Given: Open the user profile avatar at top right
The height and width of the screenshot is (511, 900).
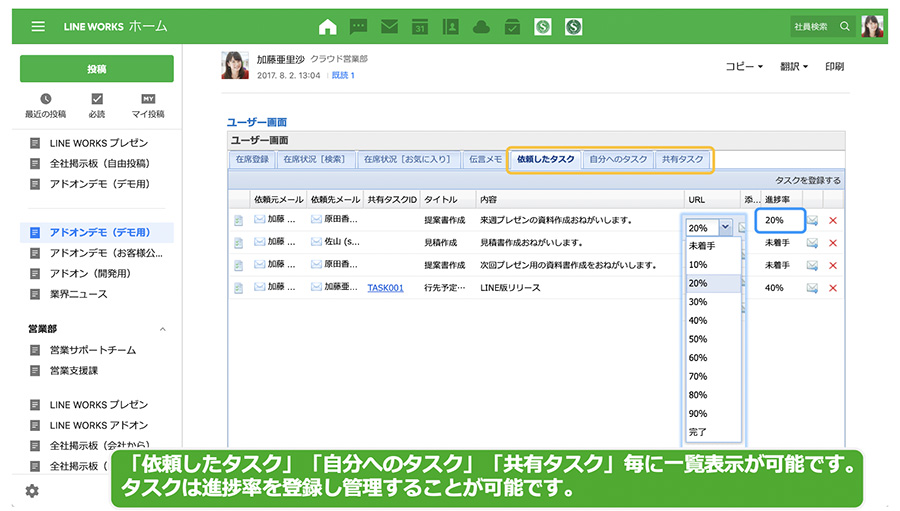Looking at the screenshot, I should click(872, 26).
